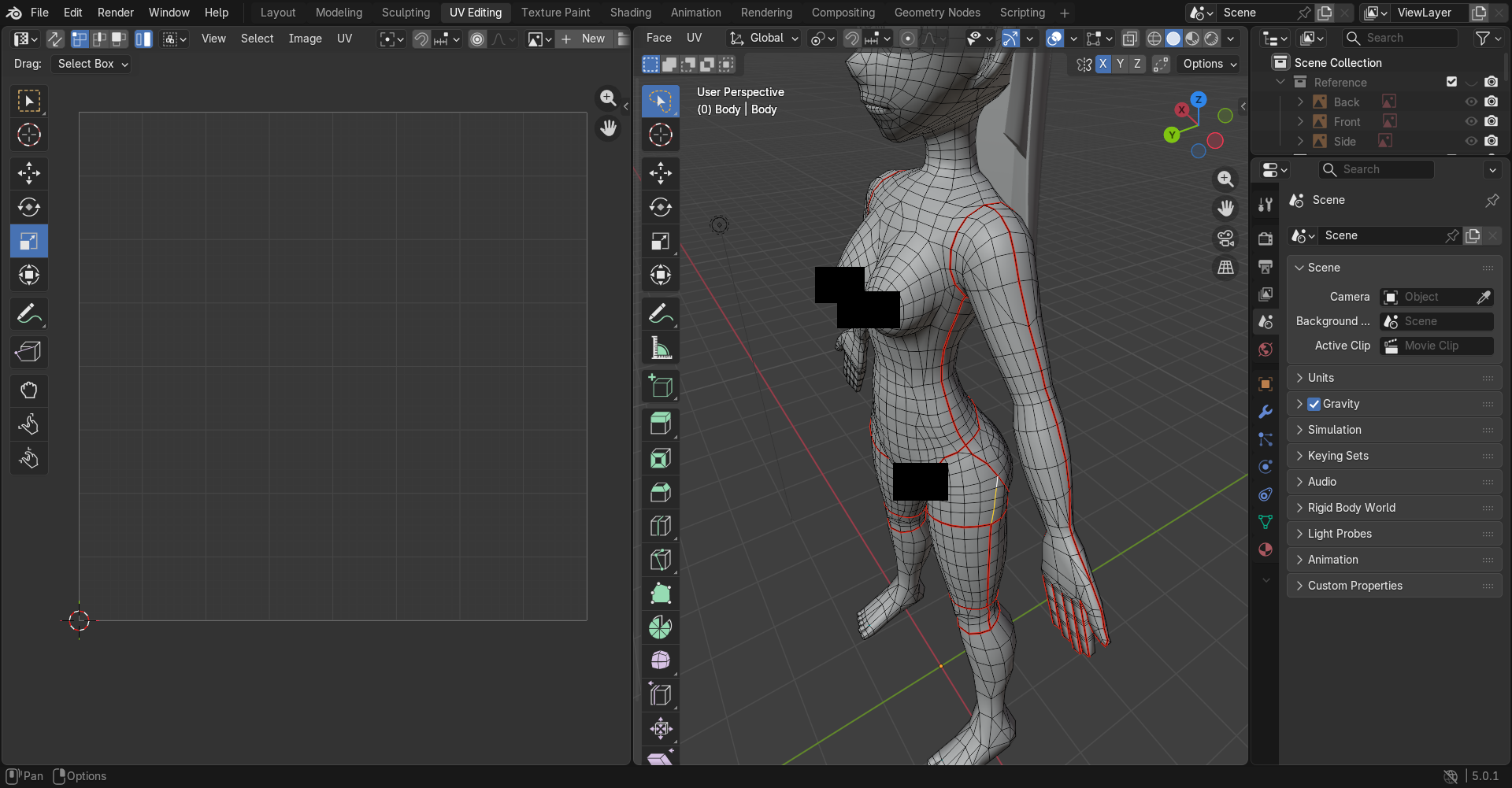
Task: Select the Measure tool in the 3D viewport
Action: tap(661, 347)
